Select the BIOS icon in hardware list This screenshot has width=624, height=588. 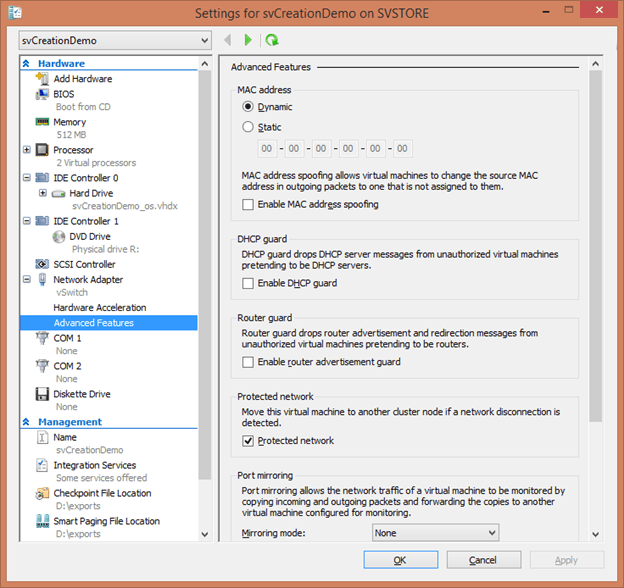point(43,94)
